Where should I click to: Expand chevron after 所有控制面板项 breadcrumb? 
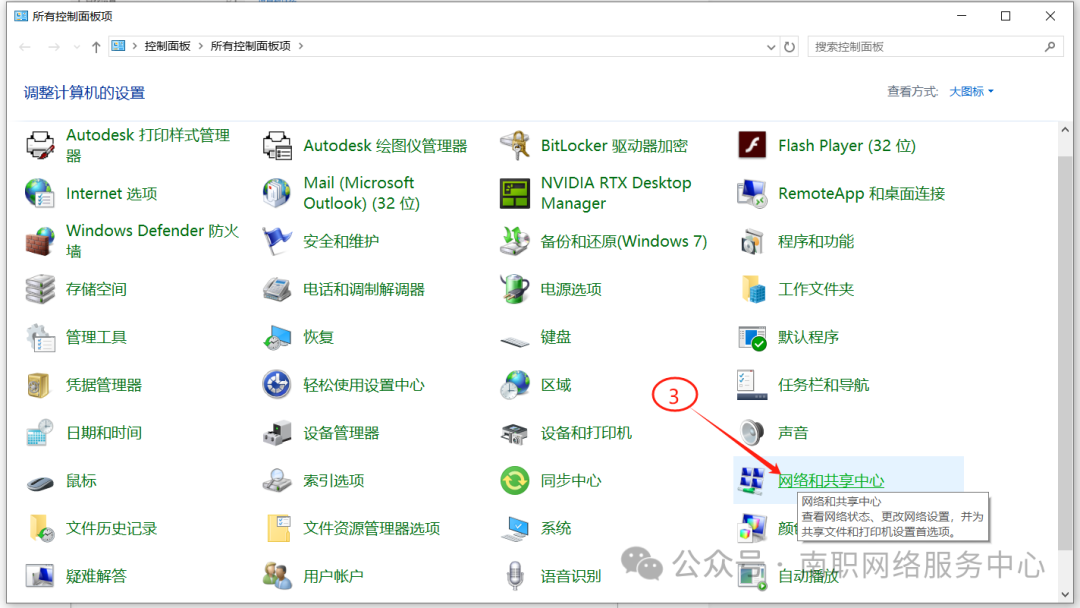coord(301,46)
